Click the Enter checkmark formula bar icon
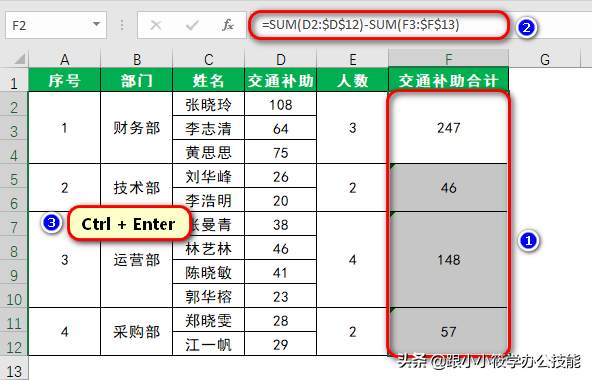The width and height of the screenshot is (592, 380). pyautogui.click(x=192, y=26)
